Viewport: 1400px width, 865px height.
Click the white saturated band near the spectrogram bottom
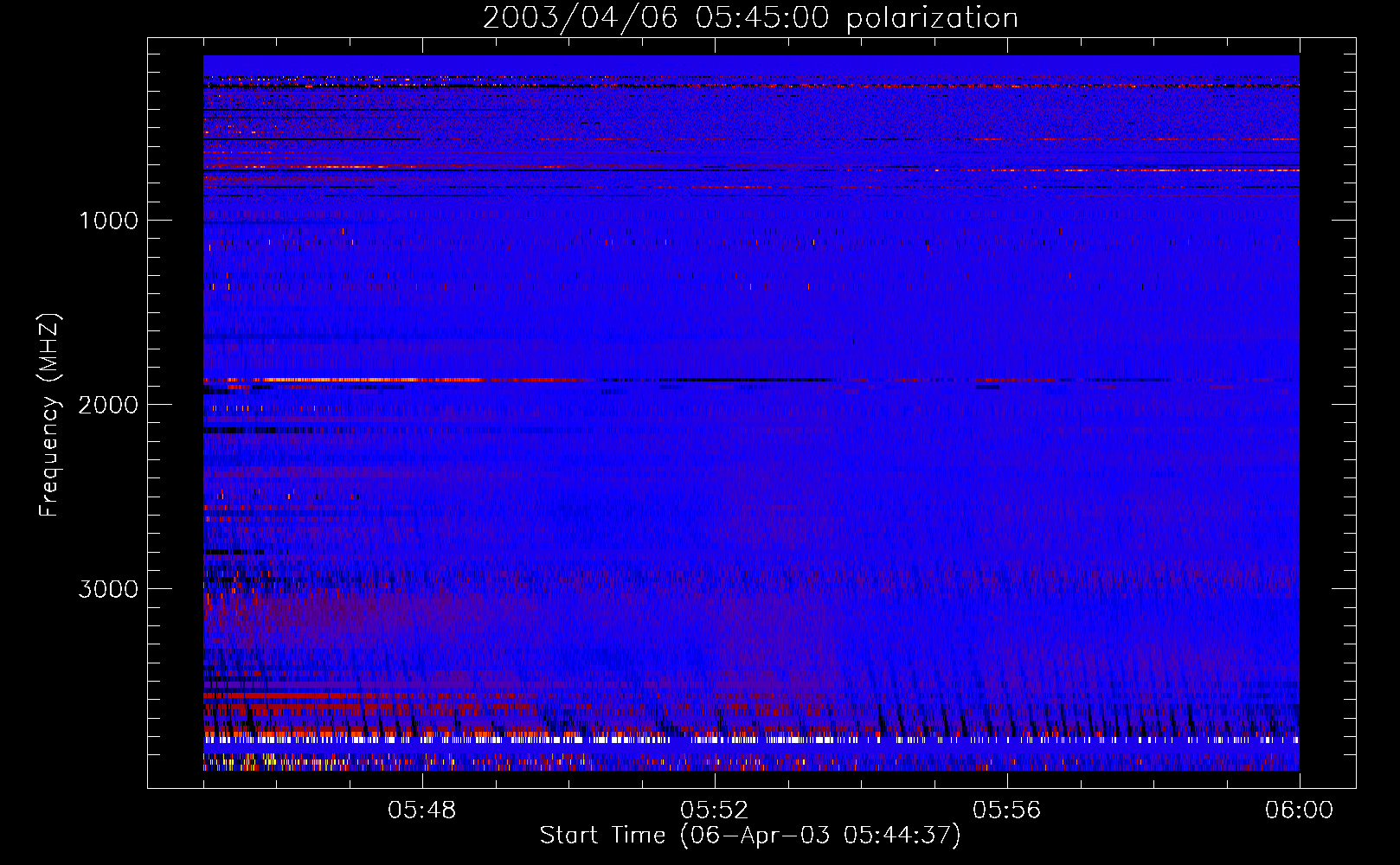751,740
